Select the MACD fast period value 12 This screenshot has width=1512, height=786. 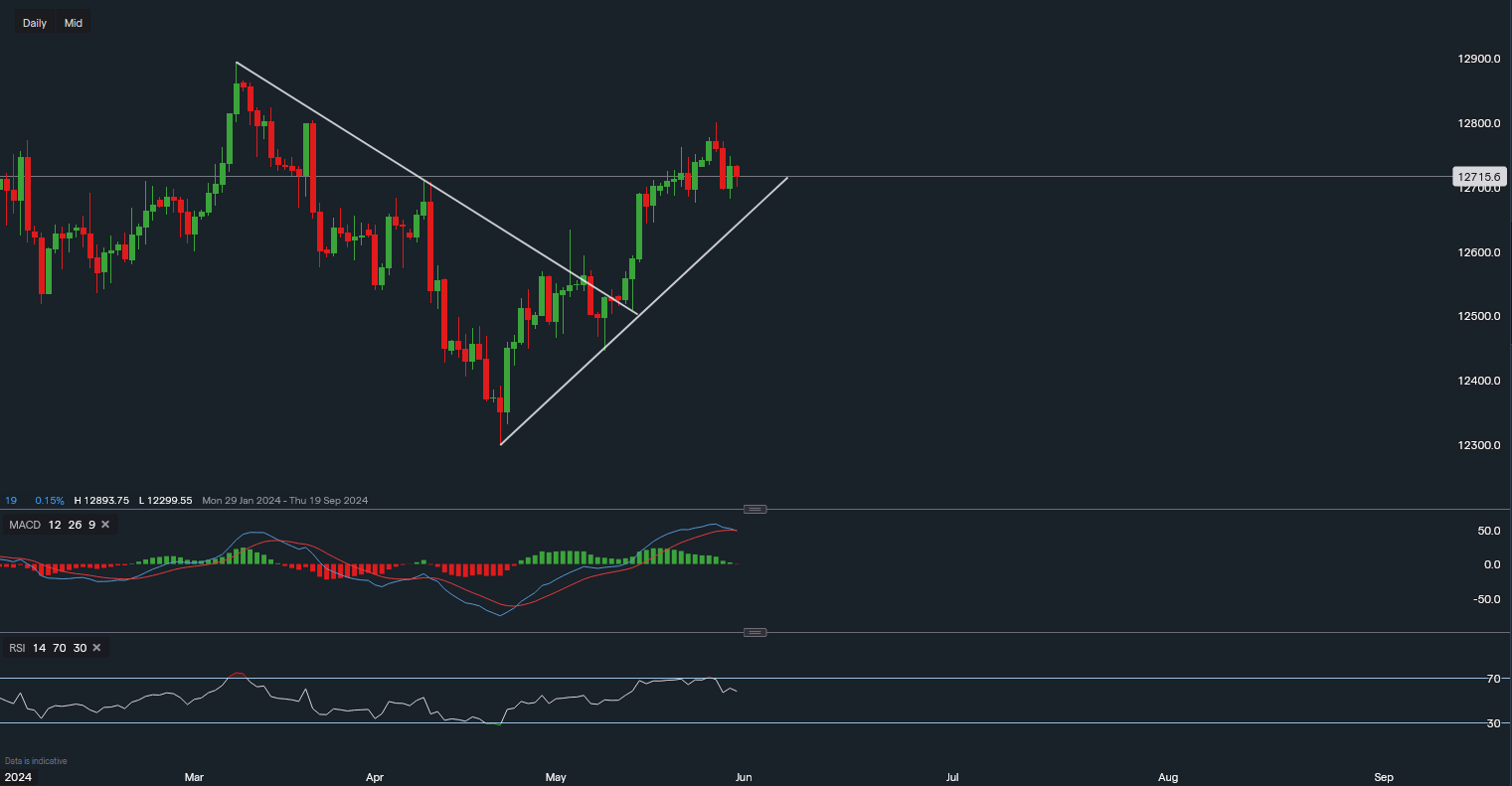point(54,524)
